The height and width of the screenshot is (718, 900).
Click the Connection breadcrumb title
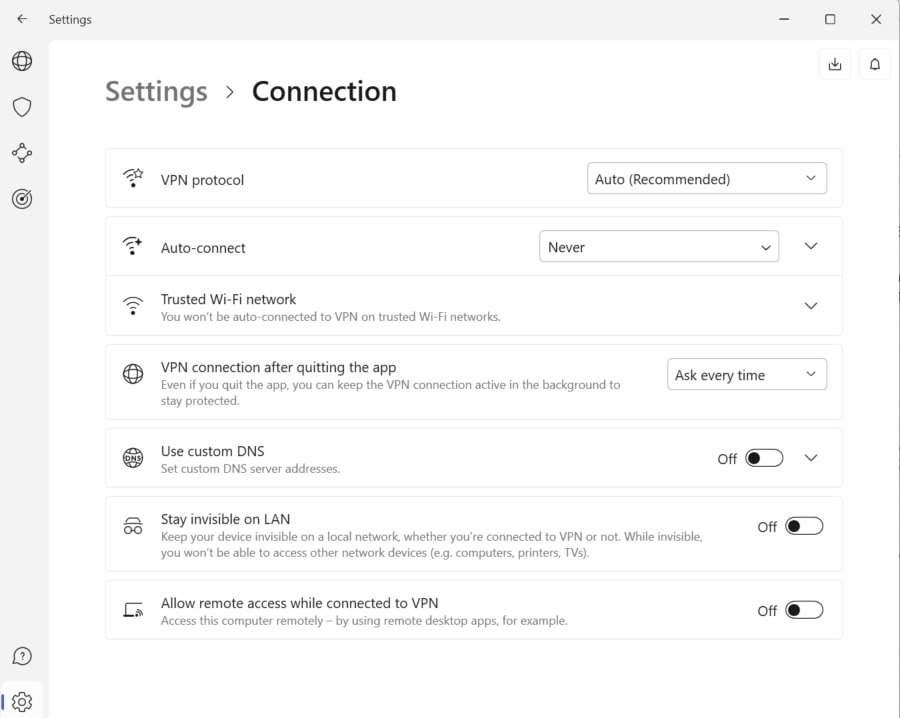[324, 91]
